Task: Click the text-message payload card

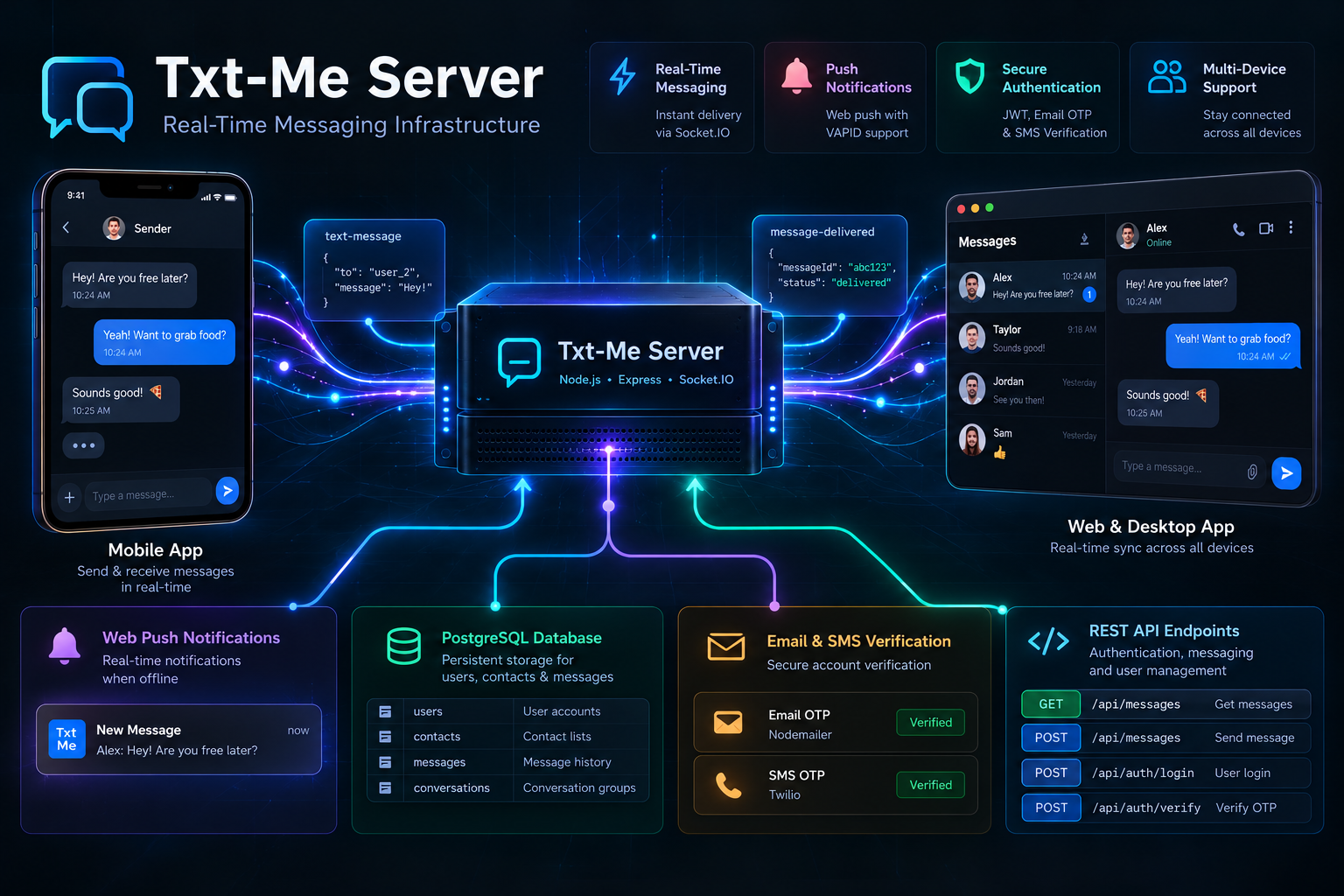Action: tap(374, 269)
